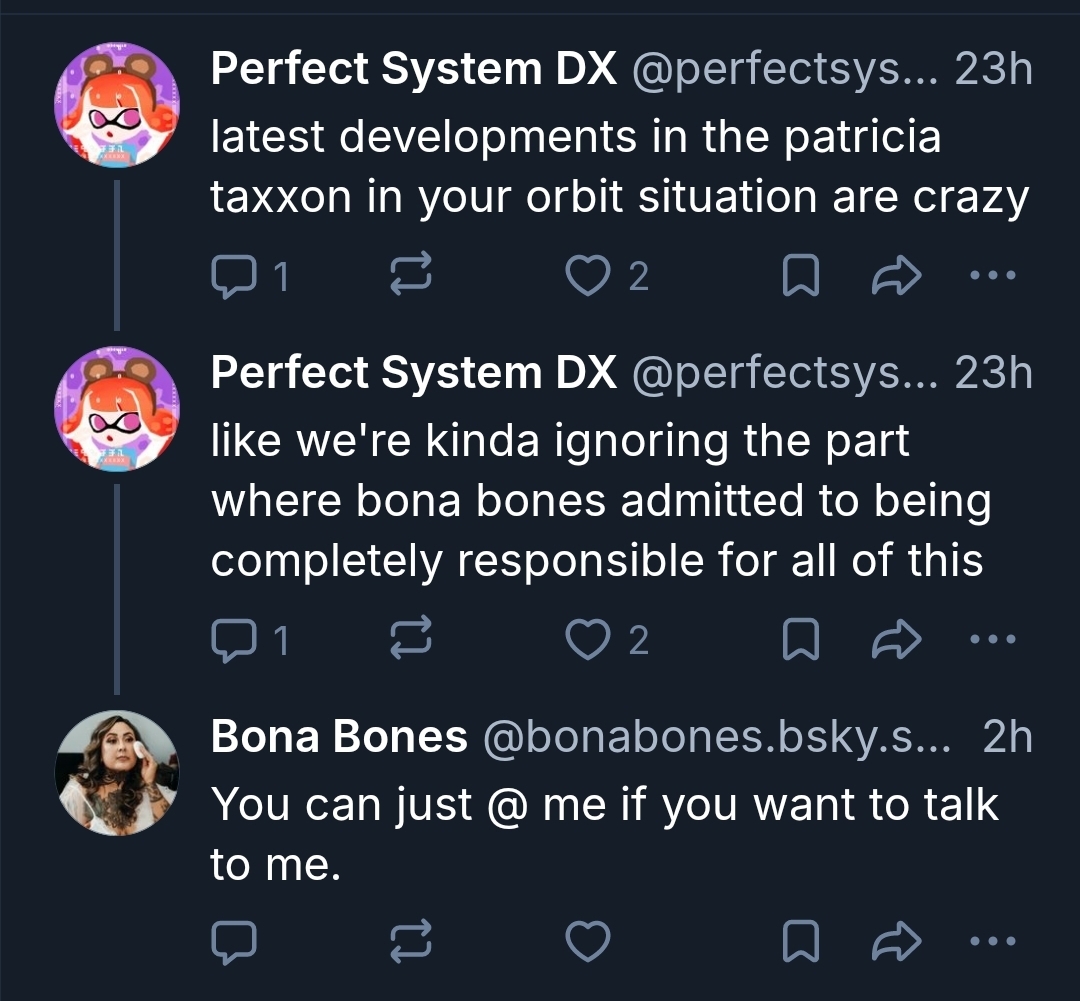Reply to Bona Bones' "@ me" post
Screen dimensions: 1080x1001
pyautogui.click(x=234, y=940)
